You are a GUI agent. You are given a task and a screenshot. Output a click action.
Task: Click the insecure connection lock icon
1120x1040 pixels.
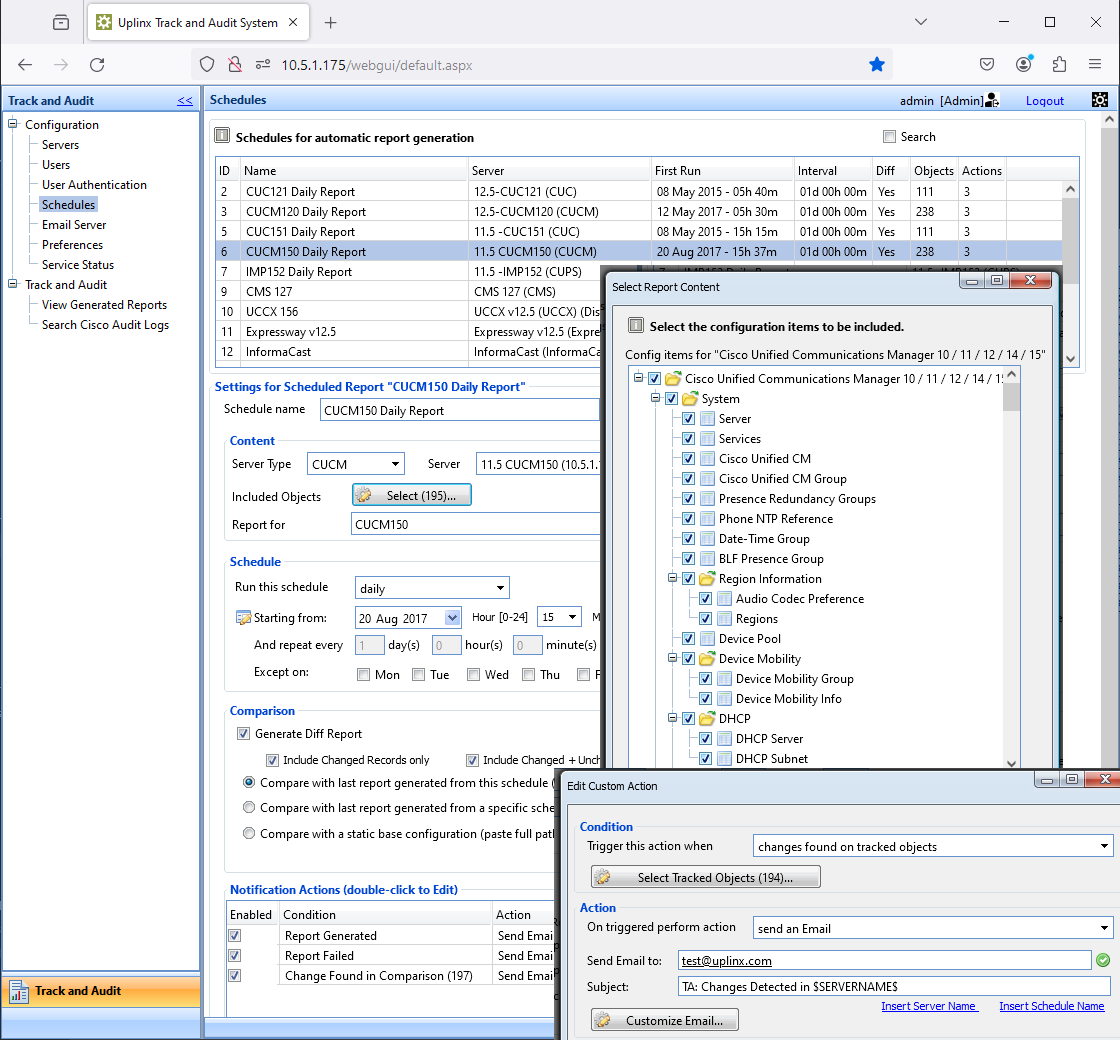[234, 65]
